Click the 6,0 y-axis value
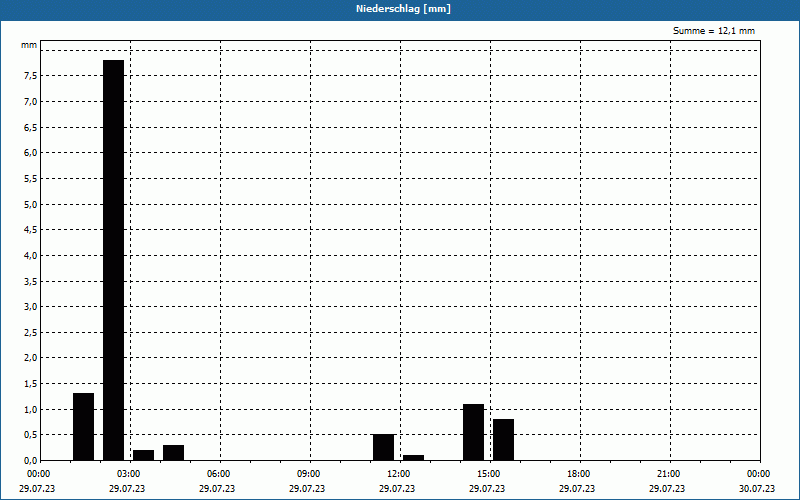This screenshot has width=800, height=500. (31, 153)
